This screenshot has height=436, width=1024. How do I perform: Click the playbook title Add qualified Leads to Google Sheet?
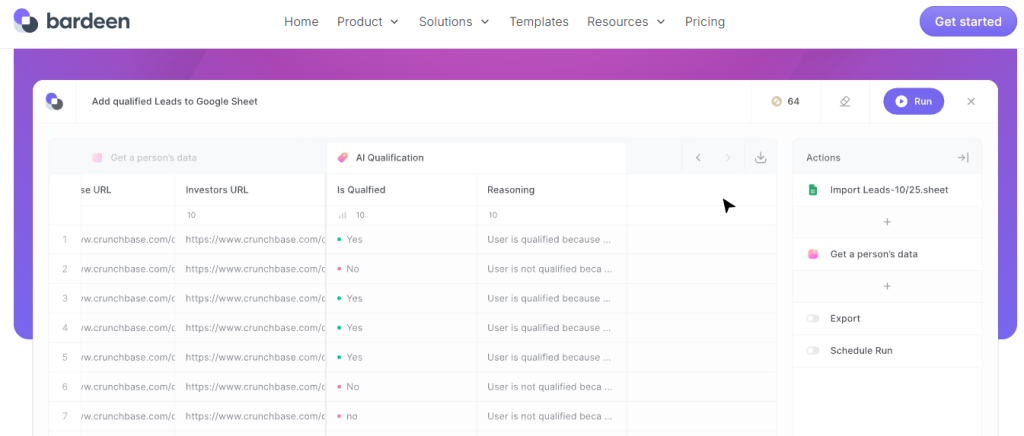[174, 101]
